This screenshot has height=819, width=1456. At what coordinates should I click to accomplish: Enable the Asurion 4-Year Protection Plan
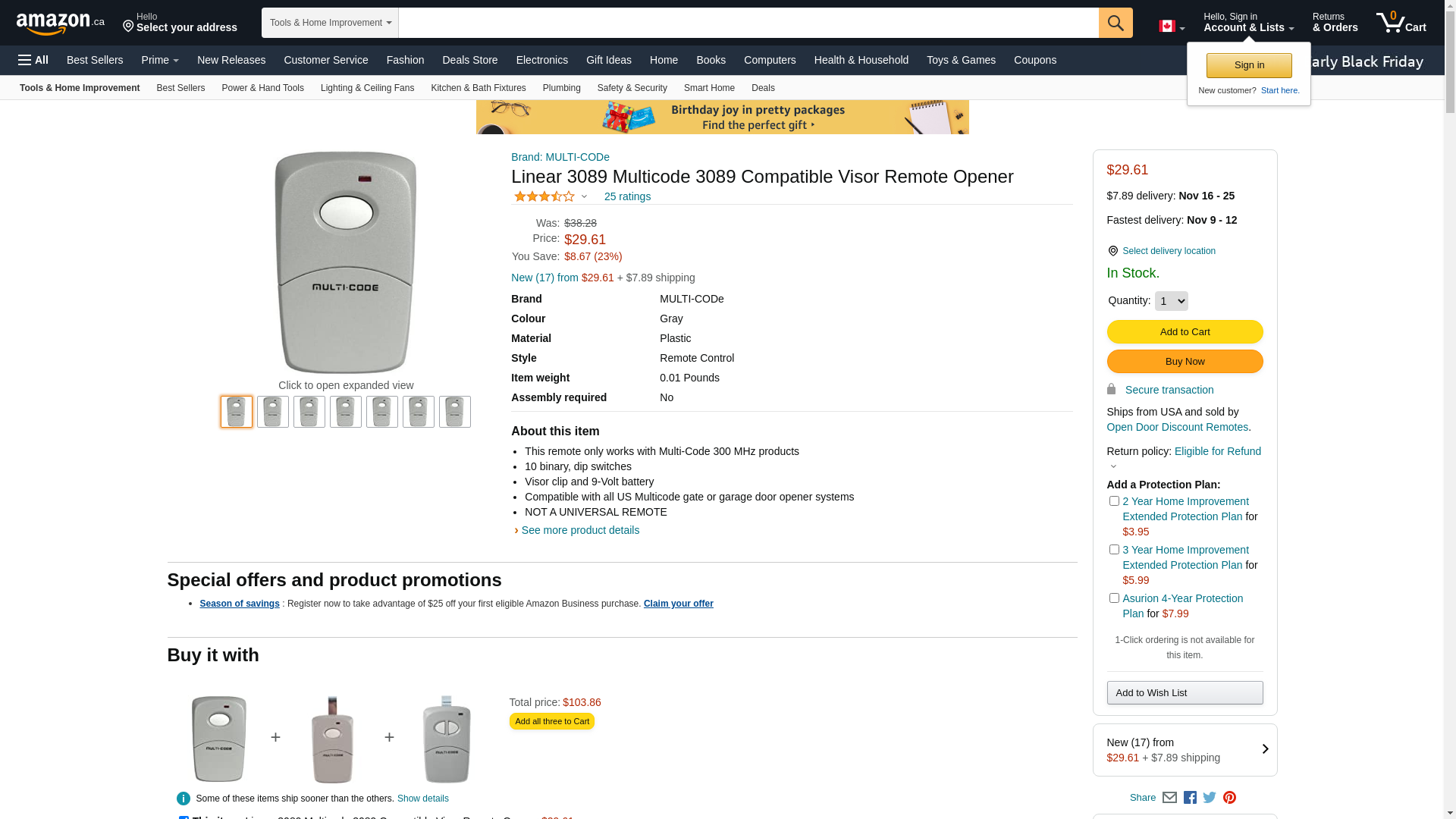click(x=1114, y=598)
